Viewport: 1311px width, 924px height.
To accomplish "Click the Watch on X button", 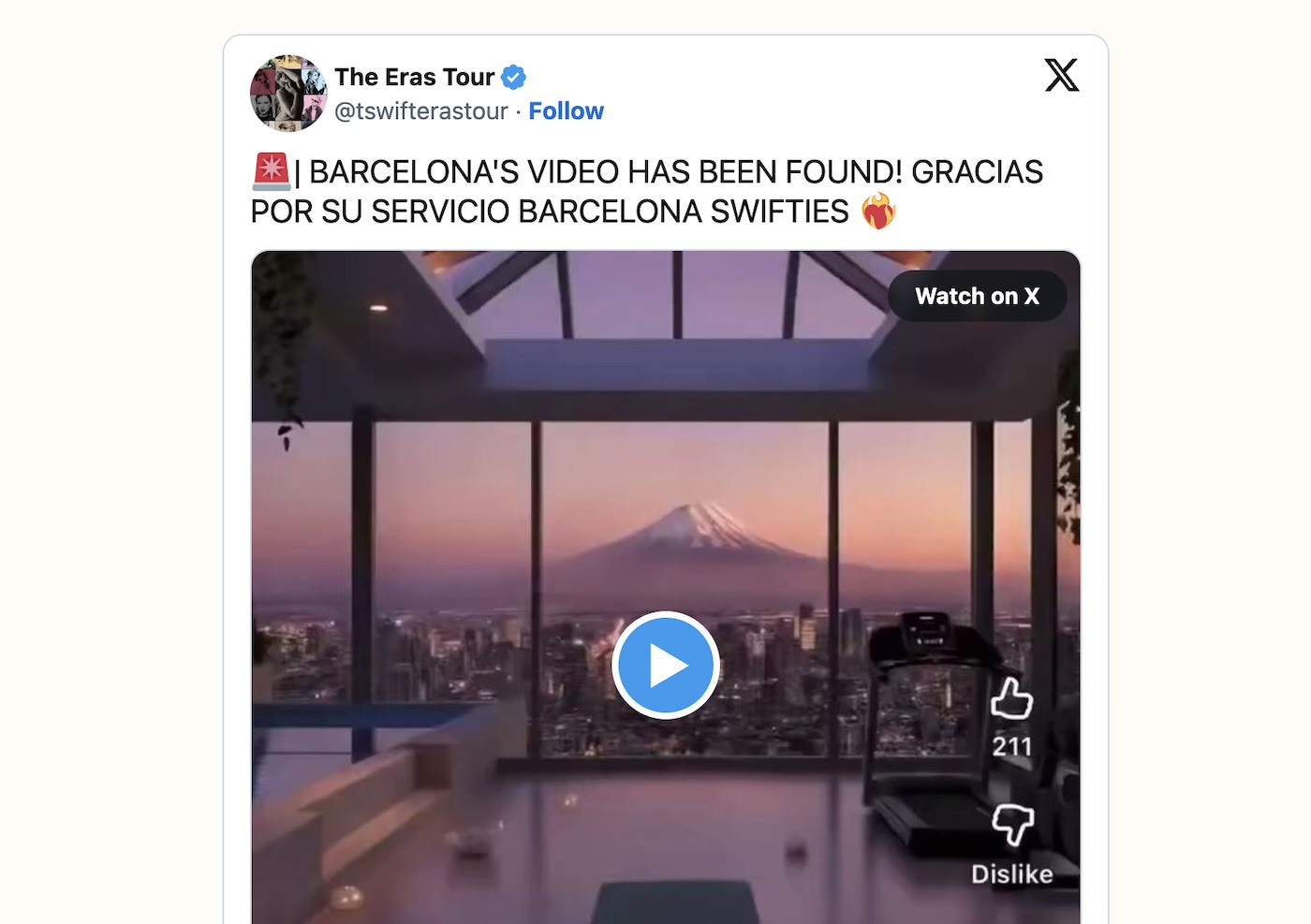I will (977, 296).
